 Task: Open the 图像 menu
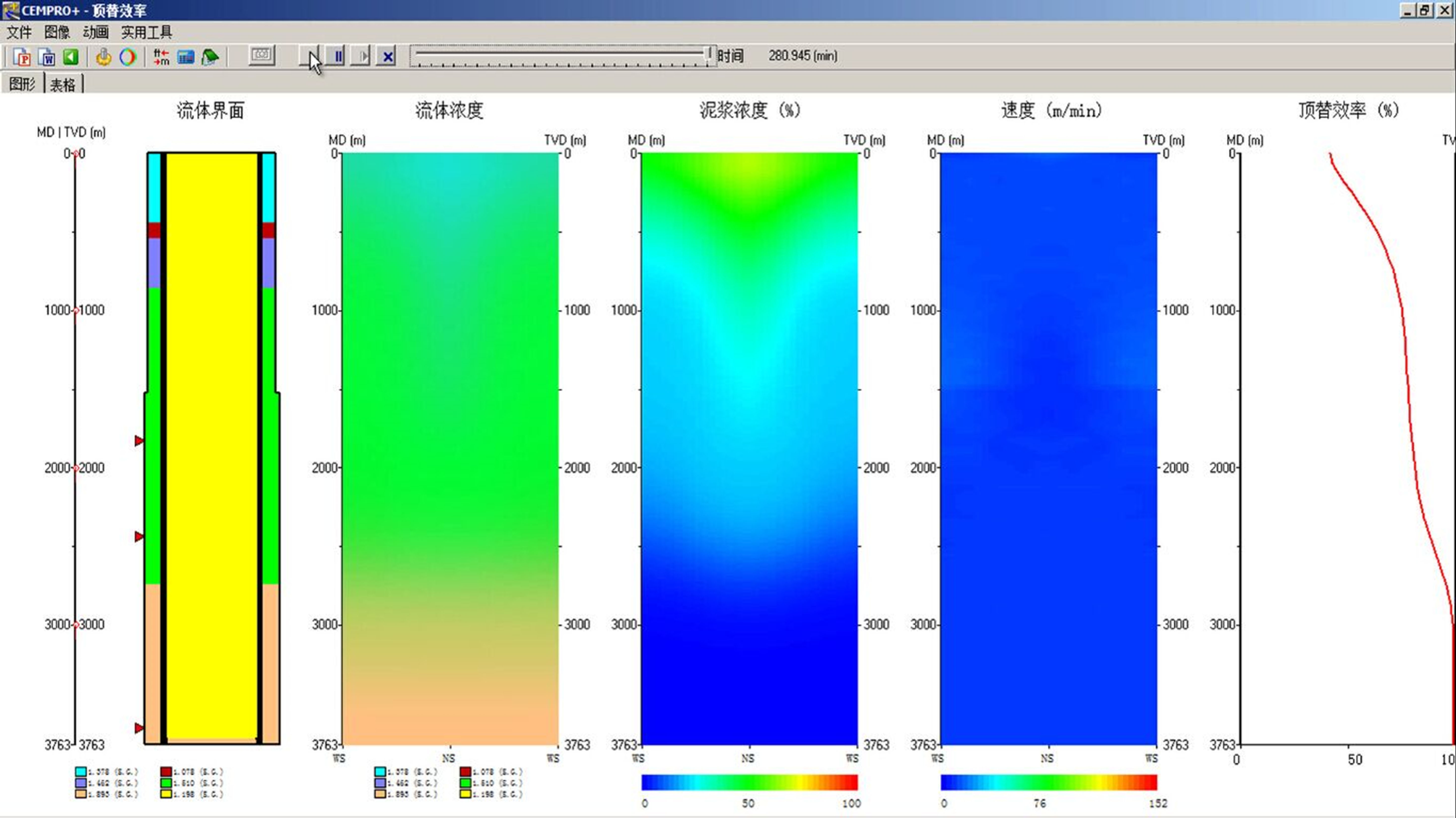[x=57, y=32]
